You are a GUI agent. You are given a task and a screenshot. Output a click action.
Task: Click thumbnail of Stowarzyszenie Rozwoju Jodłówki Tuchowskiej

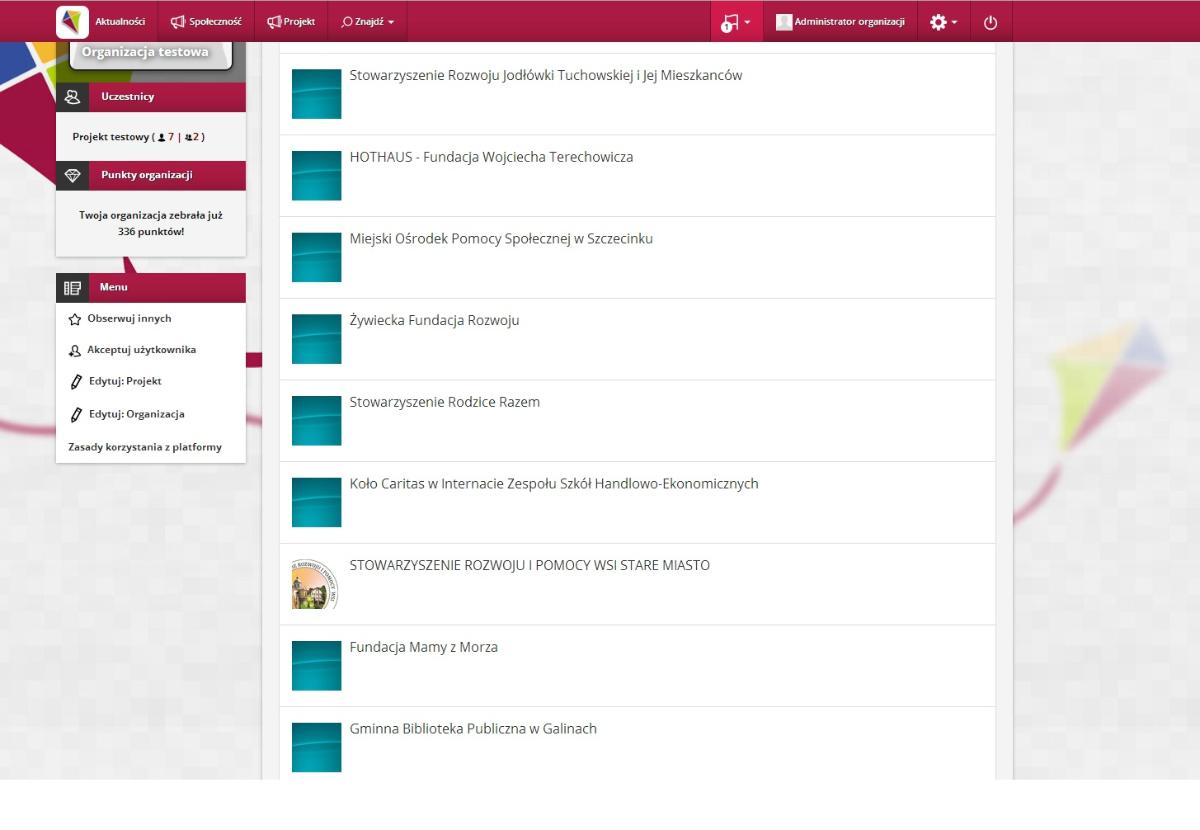(x=316, y=94)
